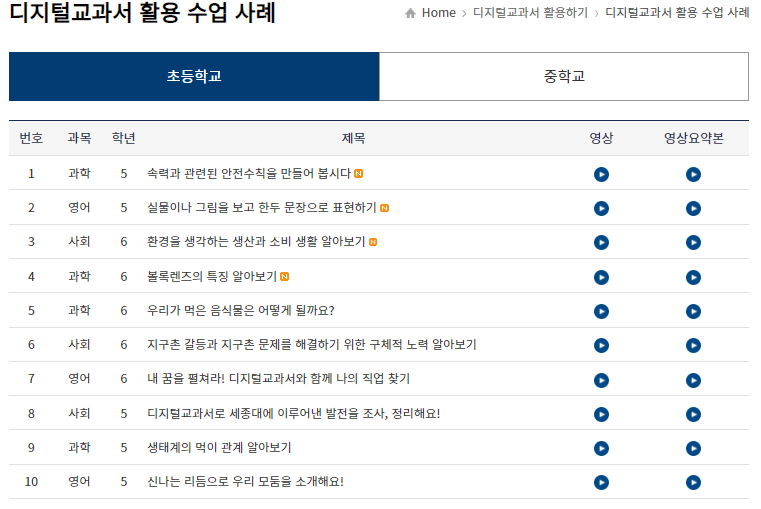The image size is (761, 509).
Task: Switch to the 중학교 tab
Action: click(x=564, y=76)
